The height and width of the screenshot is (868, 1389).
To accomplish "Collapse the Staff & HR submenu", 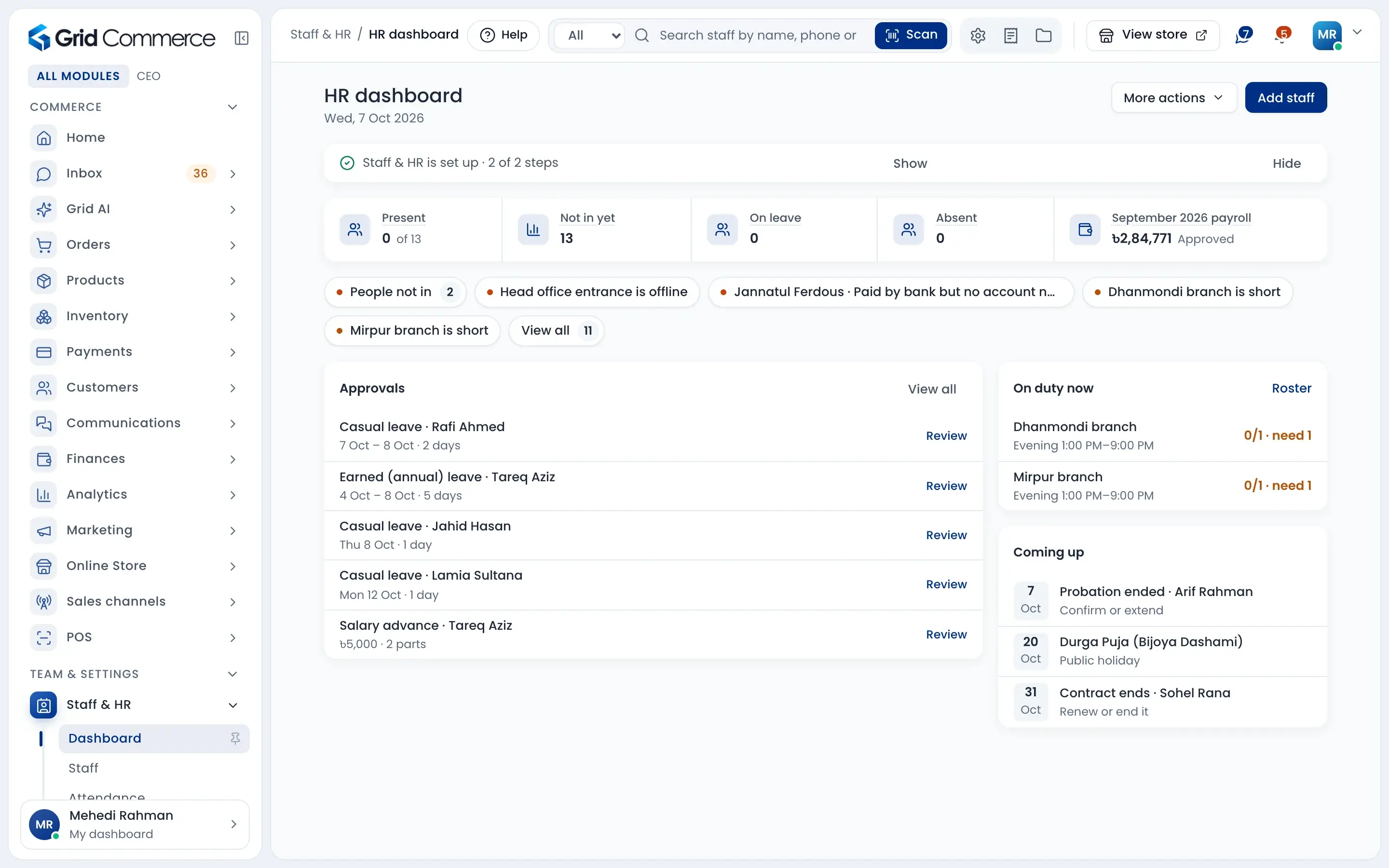I will [x=232, y=705].
